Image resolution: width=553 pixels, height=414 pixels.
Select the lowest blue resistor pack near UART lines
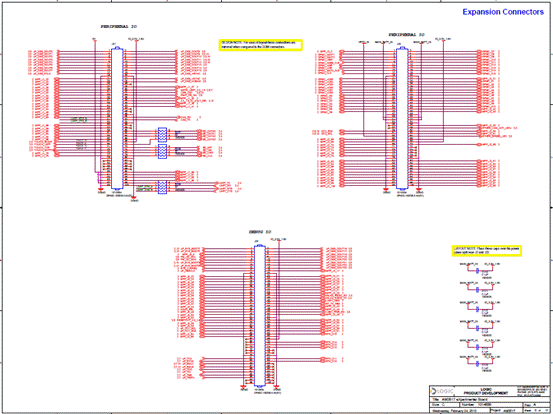pyautogui.click(x=162, y=187)
